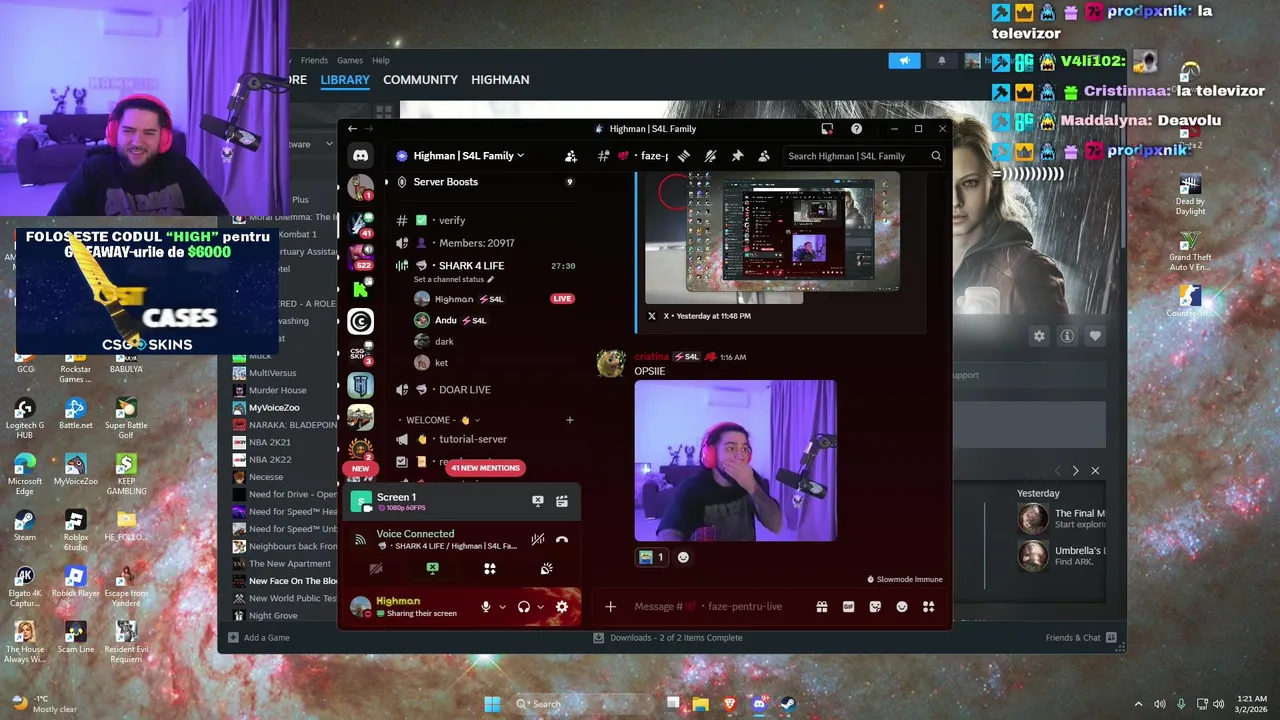Screen dimensions: 1280x720
Task: Click Steam announcements megaphone button
Action: pyautogui.click(x=904, y=61)
